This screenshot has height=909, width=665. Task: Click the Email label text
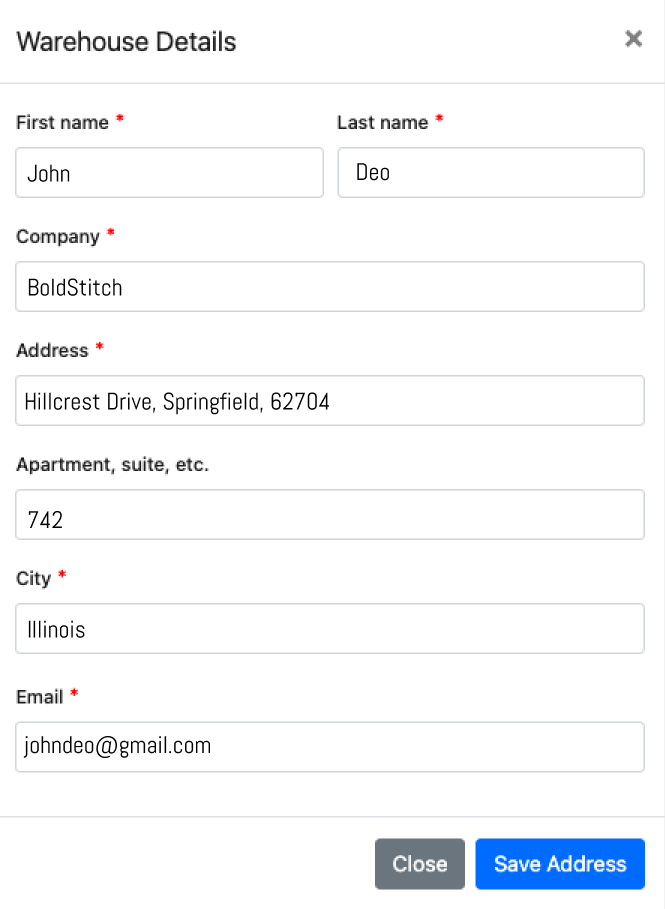(39, 697)
